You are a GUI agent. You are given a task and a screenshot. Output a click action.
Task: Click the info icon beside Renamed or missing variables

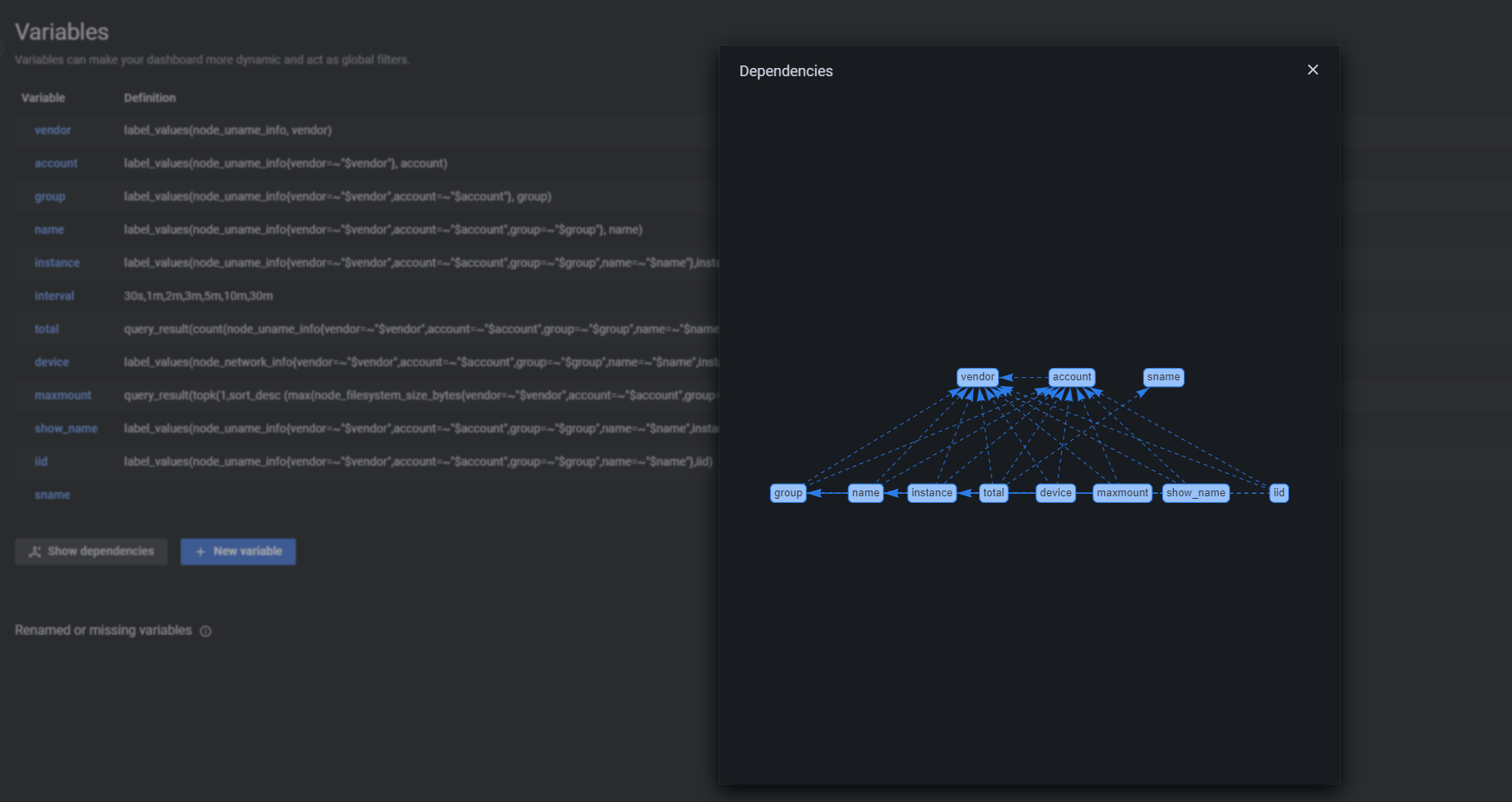(205, 630)
